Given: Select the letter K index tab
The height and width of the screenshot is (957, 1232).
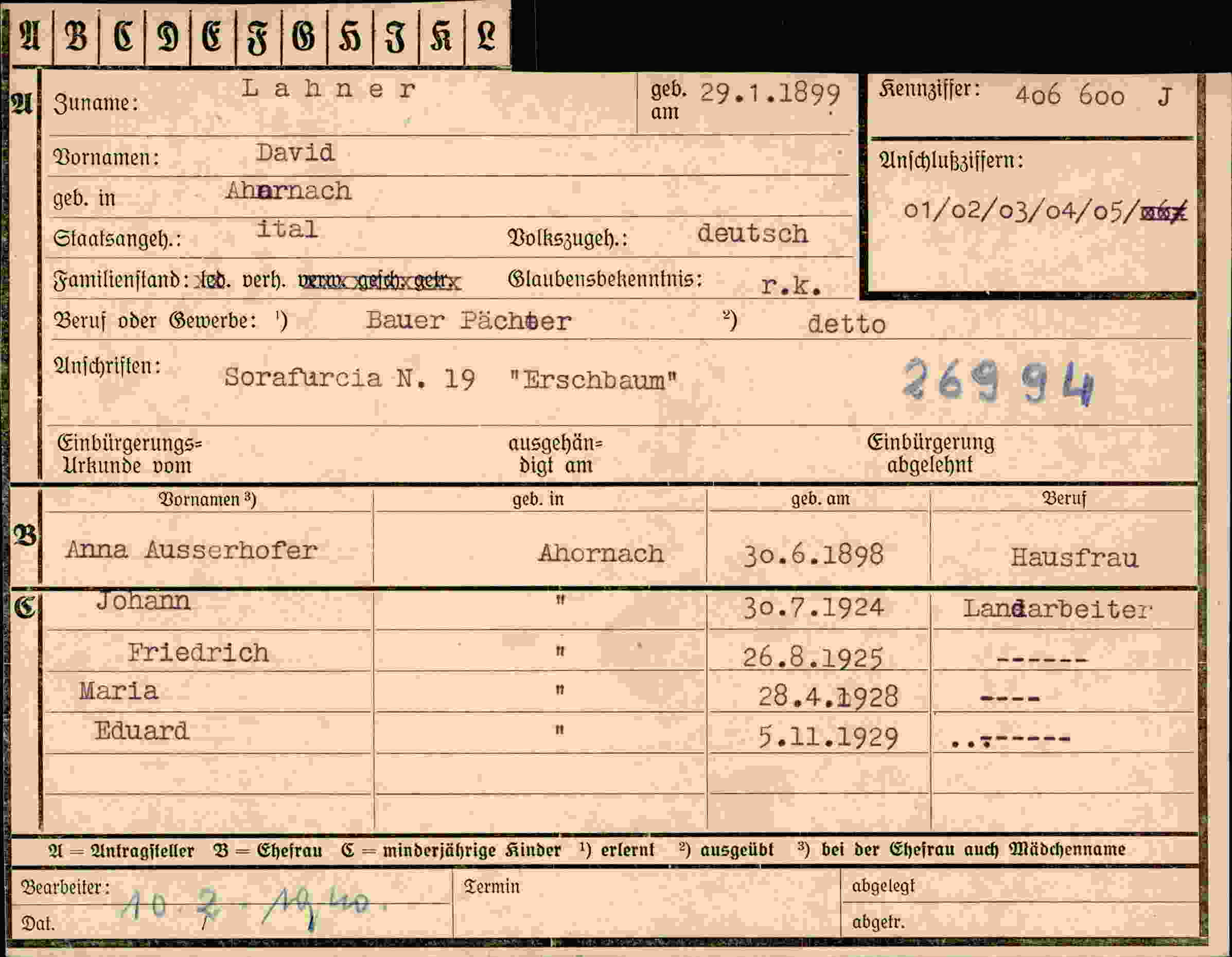Looking at the screenshot, I should point(442,37).
